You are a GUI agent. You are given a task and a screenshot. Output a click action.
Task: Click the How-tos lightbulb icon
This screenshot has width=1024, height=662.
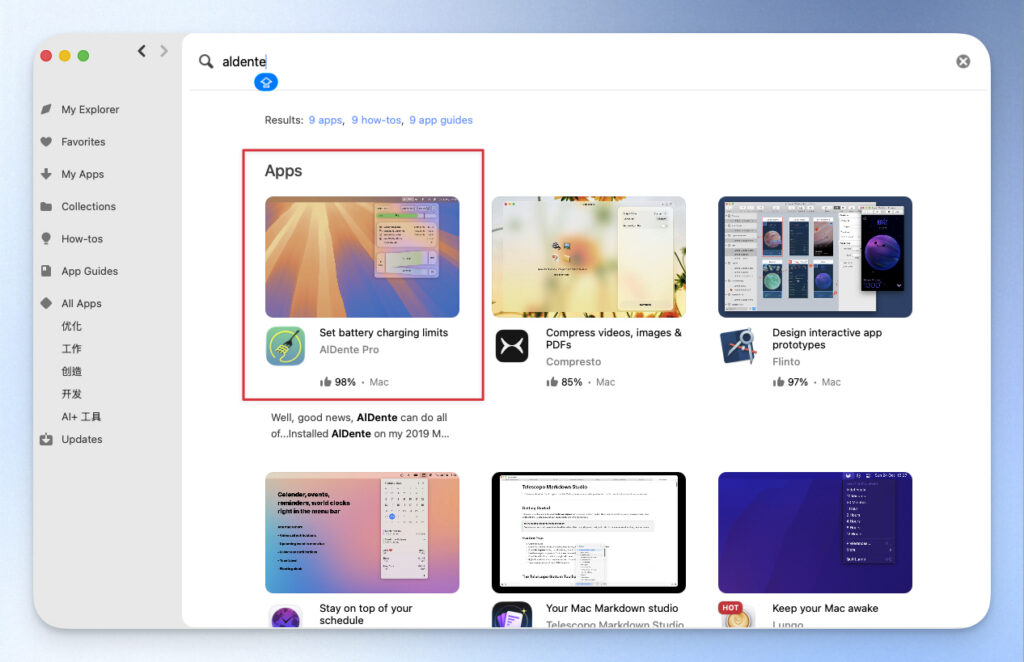point(46,238)
